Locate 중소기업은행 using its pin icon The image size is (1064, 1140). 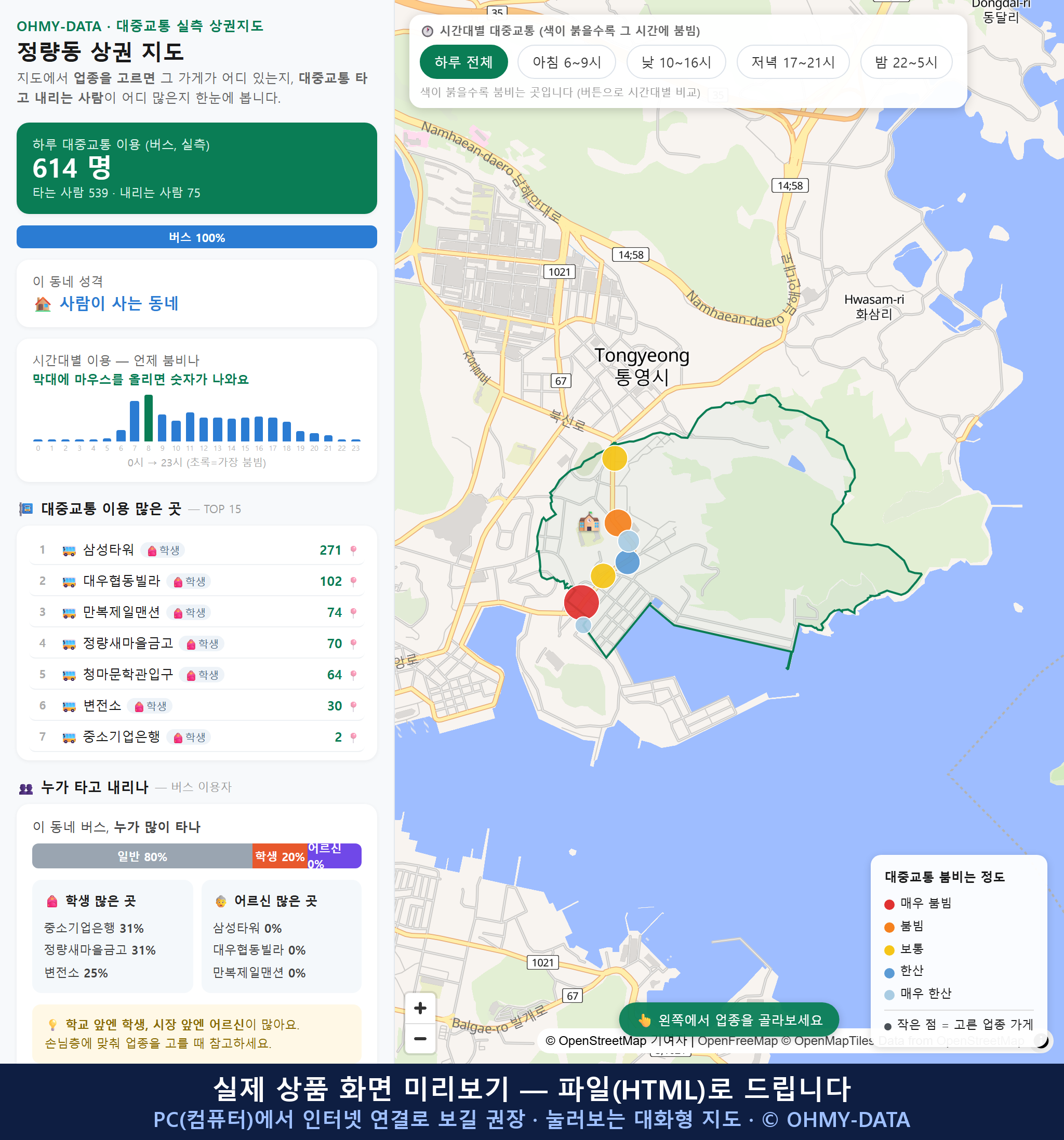point(353,737)
